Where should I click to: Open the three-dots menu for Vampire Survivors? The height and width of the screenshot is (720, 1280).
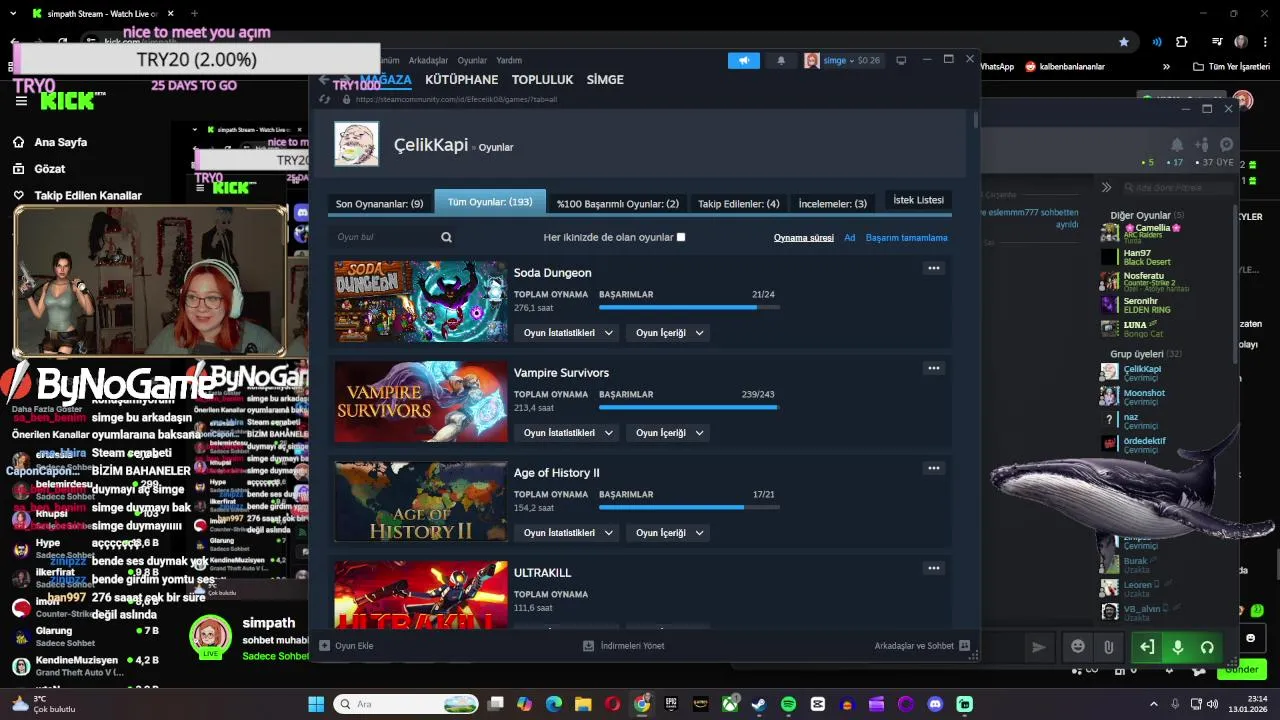coord(933,368)
